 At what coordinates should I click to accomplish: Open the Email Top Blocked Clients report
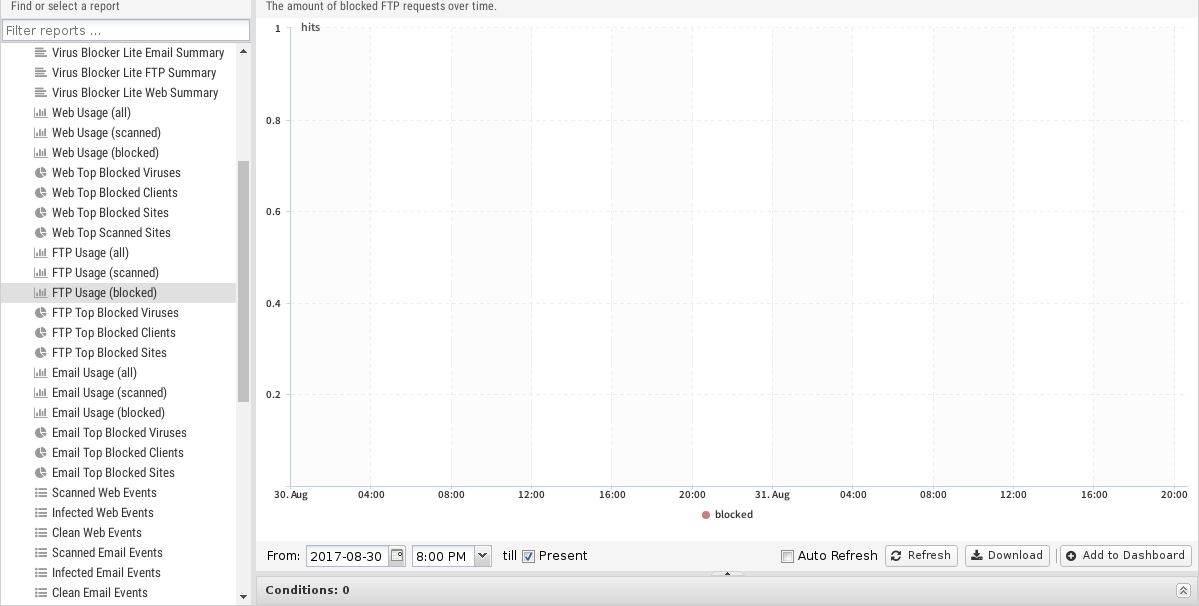pos(119,452)
